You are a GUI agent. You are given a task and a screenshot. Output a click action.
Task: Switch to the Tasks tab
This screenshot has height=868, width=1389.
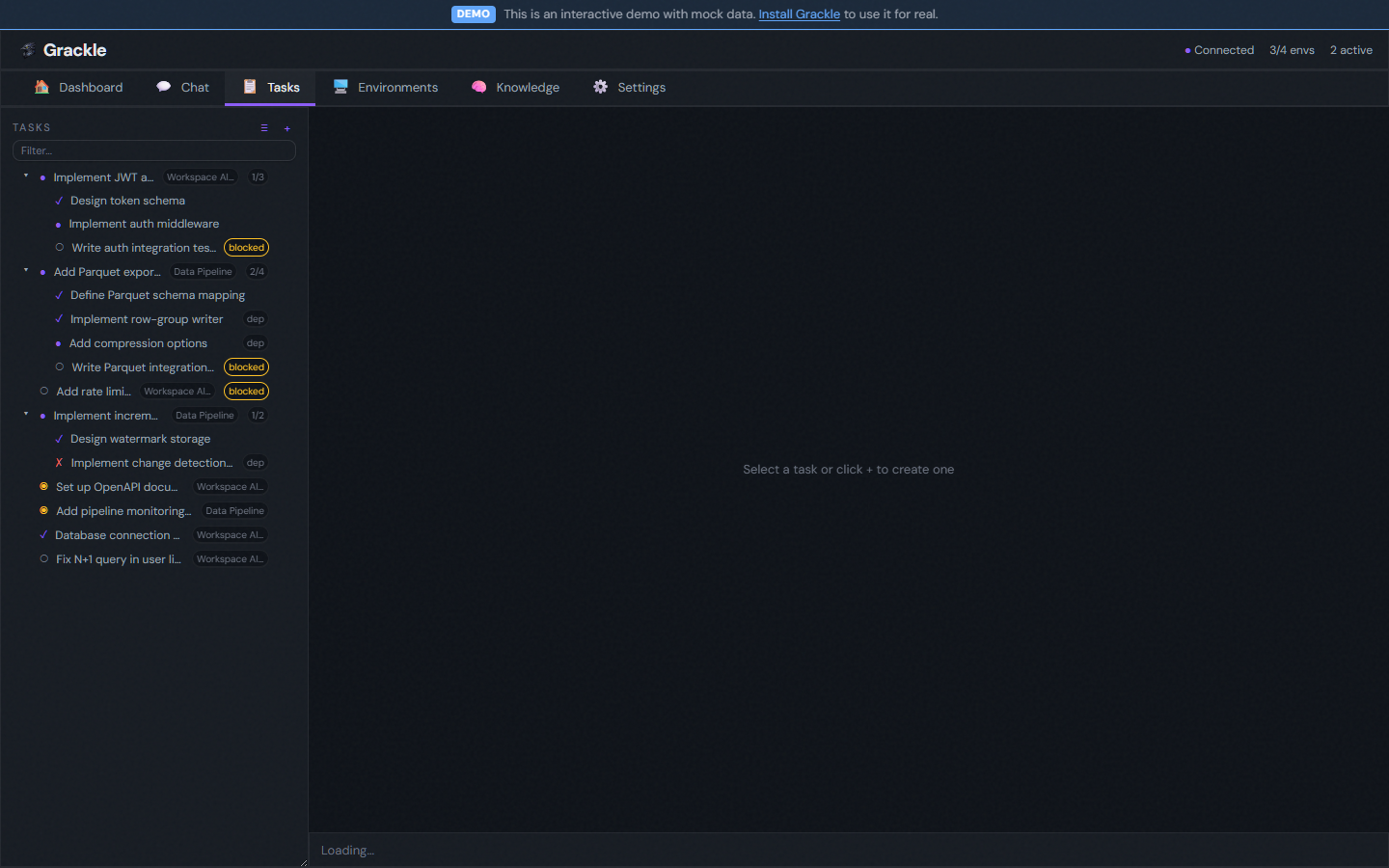(280, 87)
